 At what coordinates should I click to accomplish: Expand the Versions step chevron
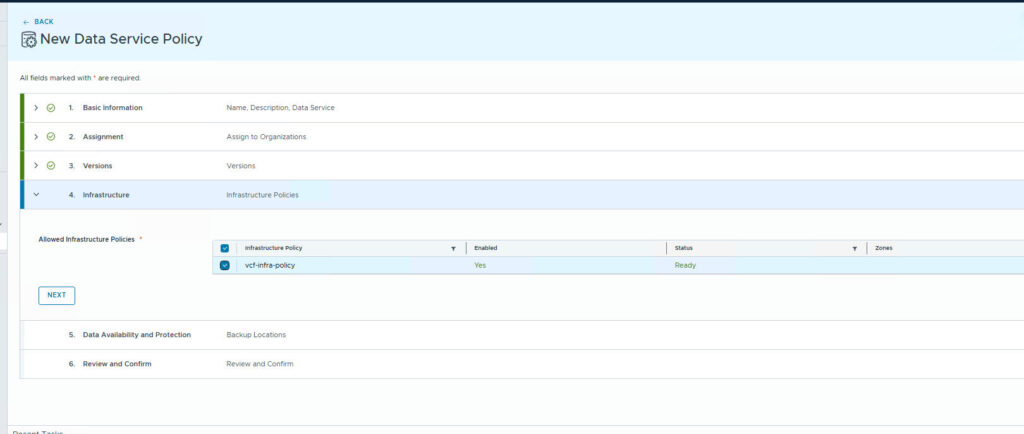click(36, 165)
